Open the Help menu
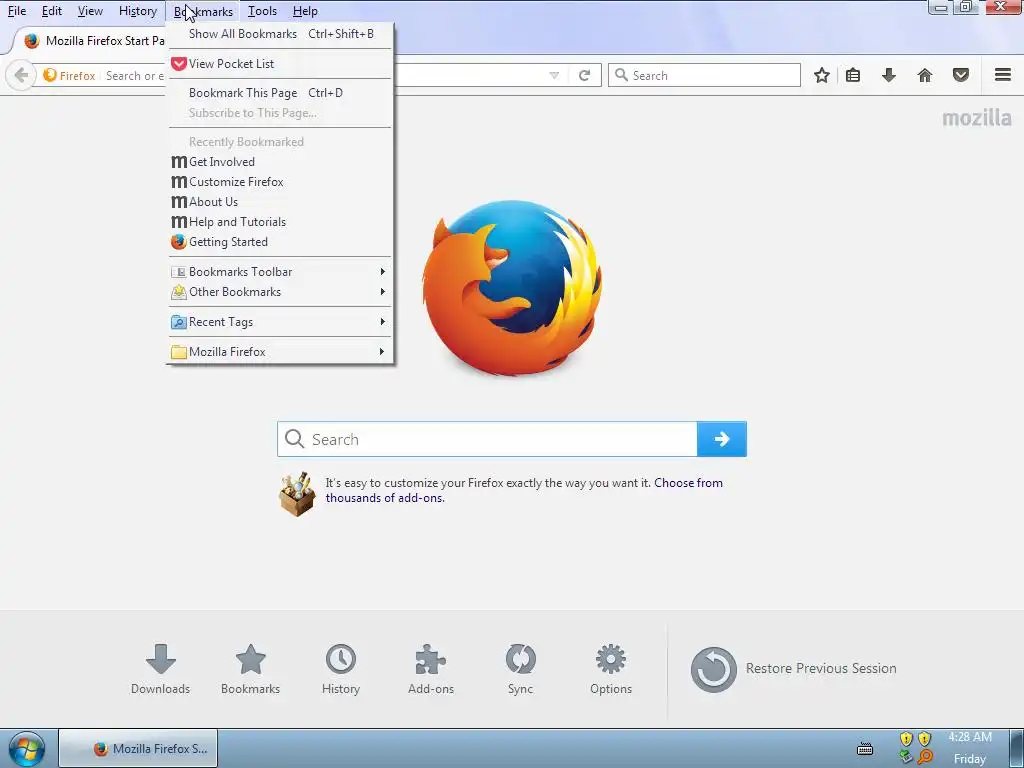Viewport: 1024px width, 768px height. pos(305,11)
